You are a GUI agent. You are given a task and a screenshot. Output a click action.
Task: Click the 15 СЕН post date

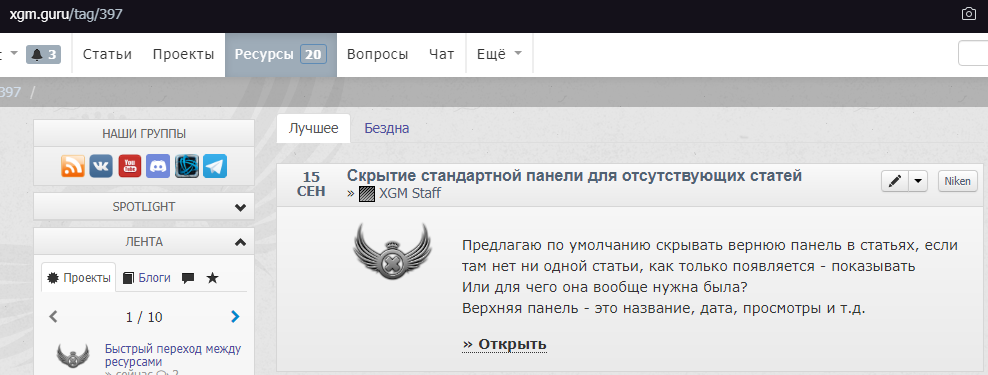tap(311, 184)
